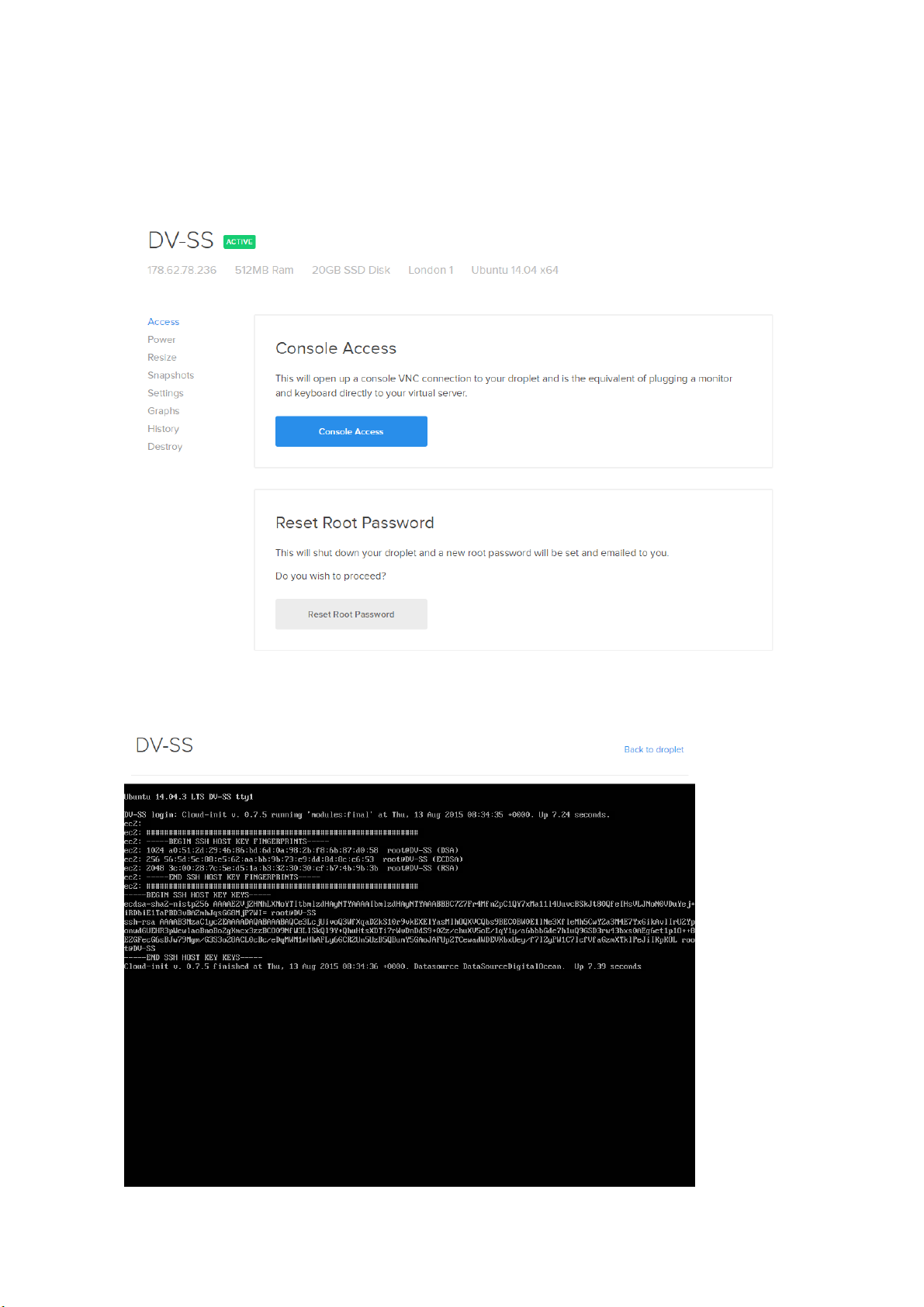Click the blue Console Access button
This screenshot has height=1307, width=924.
tap(351, 431)
